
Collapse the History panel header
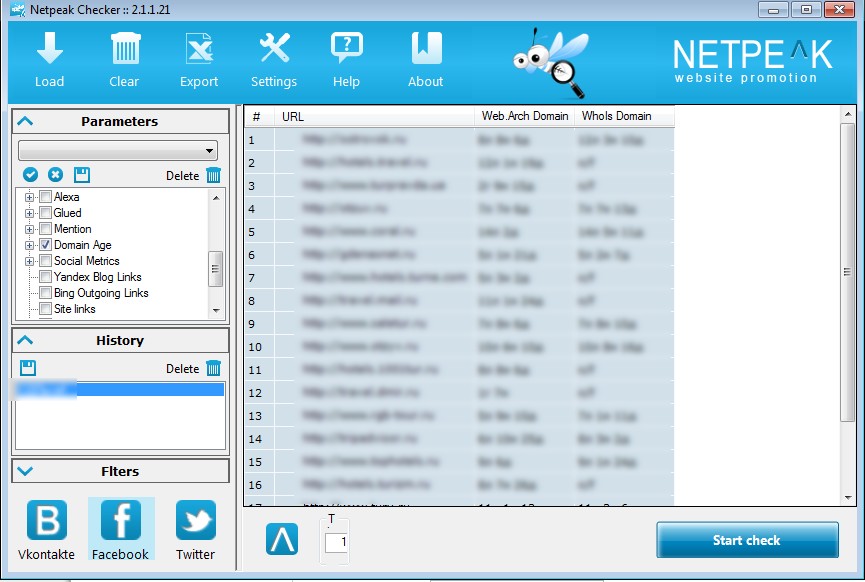[x=26, y=340]
